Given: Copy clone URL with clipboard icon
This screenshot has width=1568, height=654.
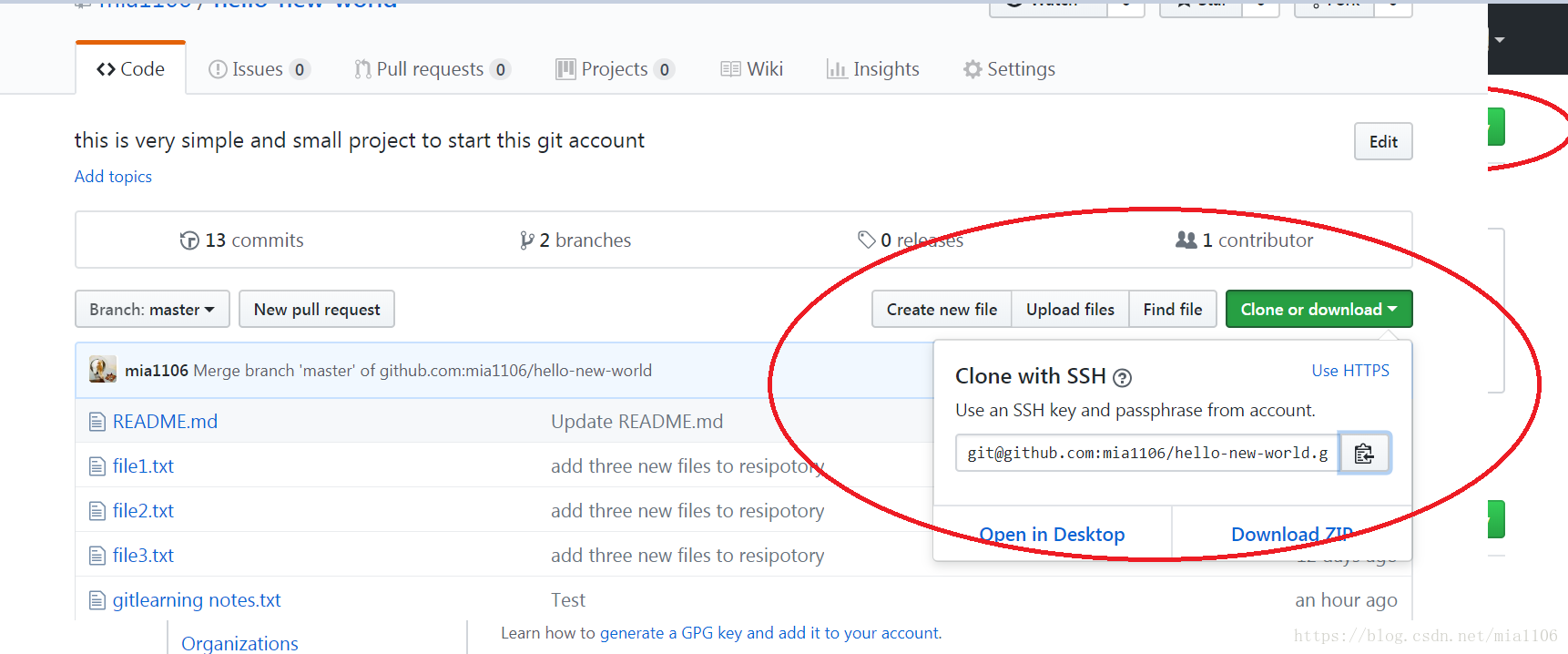Looking at the screenshot, I should [1364, 453].
